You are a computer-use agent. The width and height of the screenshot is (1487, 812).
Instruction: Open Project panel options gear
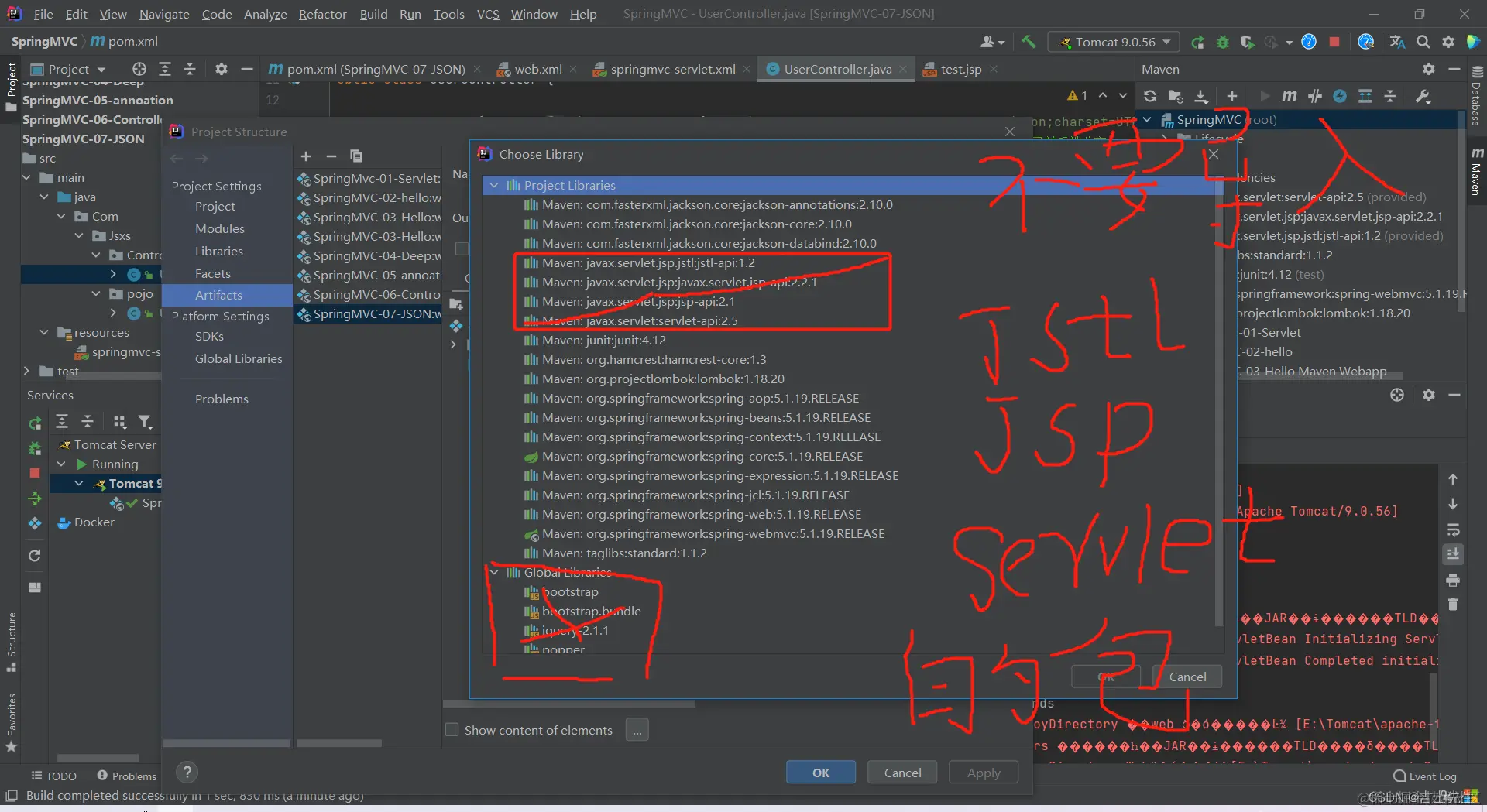[222, 69]
